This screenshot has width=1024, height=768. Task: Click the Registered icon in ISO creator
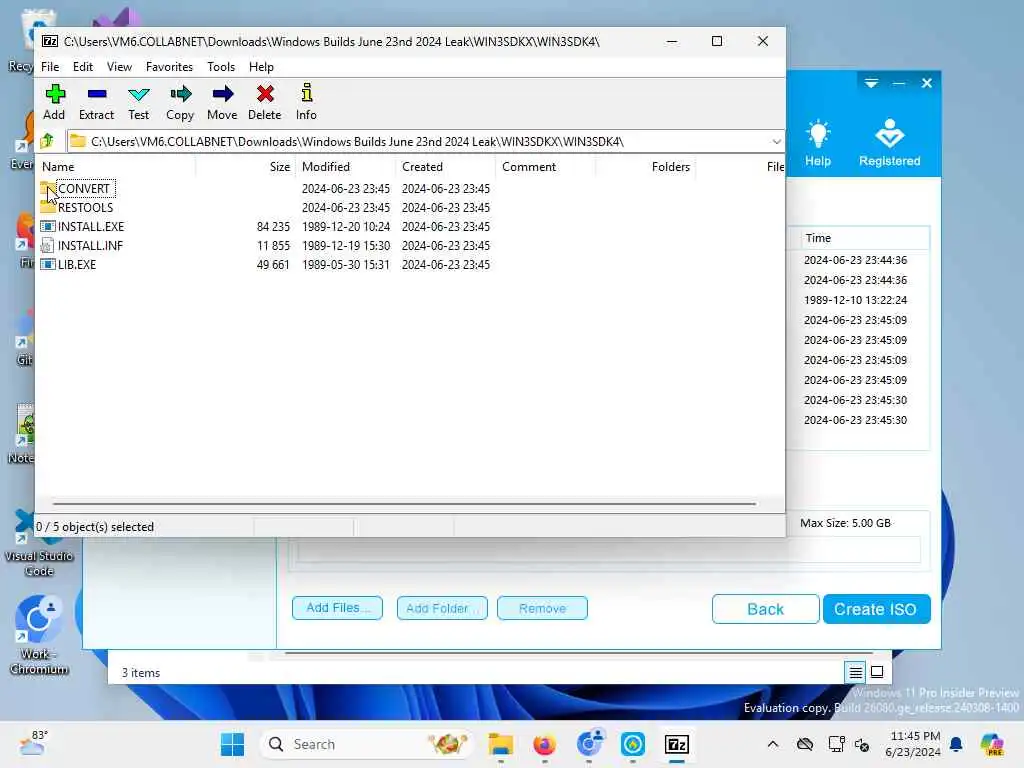[889, 144]
